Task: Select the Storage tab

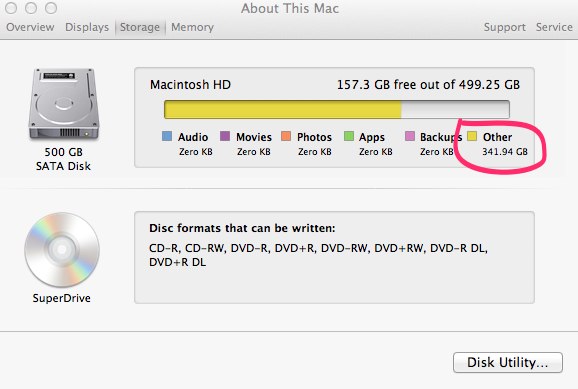Action: [x=140, y=27]
